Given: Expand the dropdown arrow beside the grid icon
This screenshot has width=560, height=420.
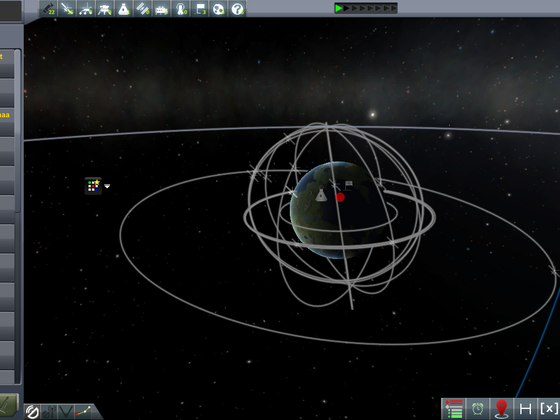Looking at the screenshot, I should (x=107, y=186).
